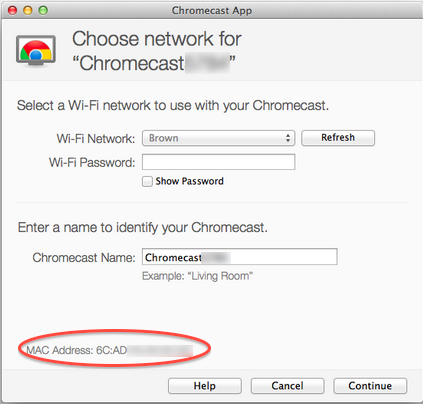Click the Chromecast app logo icon
Image resolution: width=423 pixels, height=404 pixels.
[x=36, y=50]
